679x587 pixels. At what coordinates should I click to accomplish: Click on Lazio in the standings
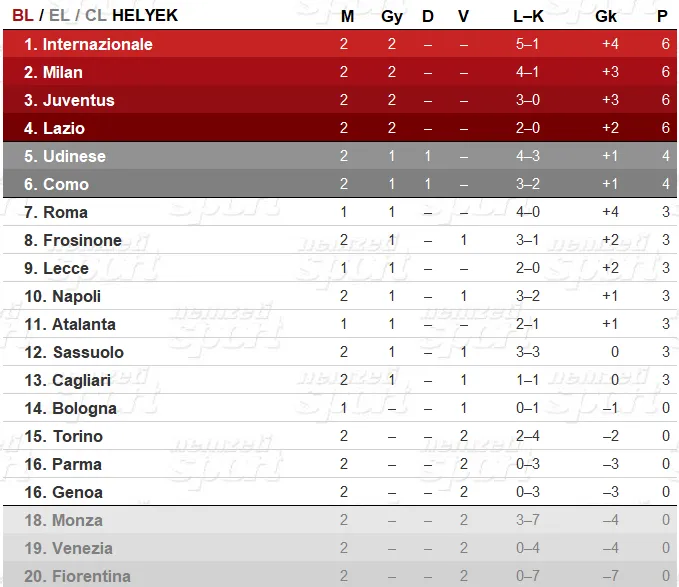pyautogui.click(x=64, y=128)
